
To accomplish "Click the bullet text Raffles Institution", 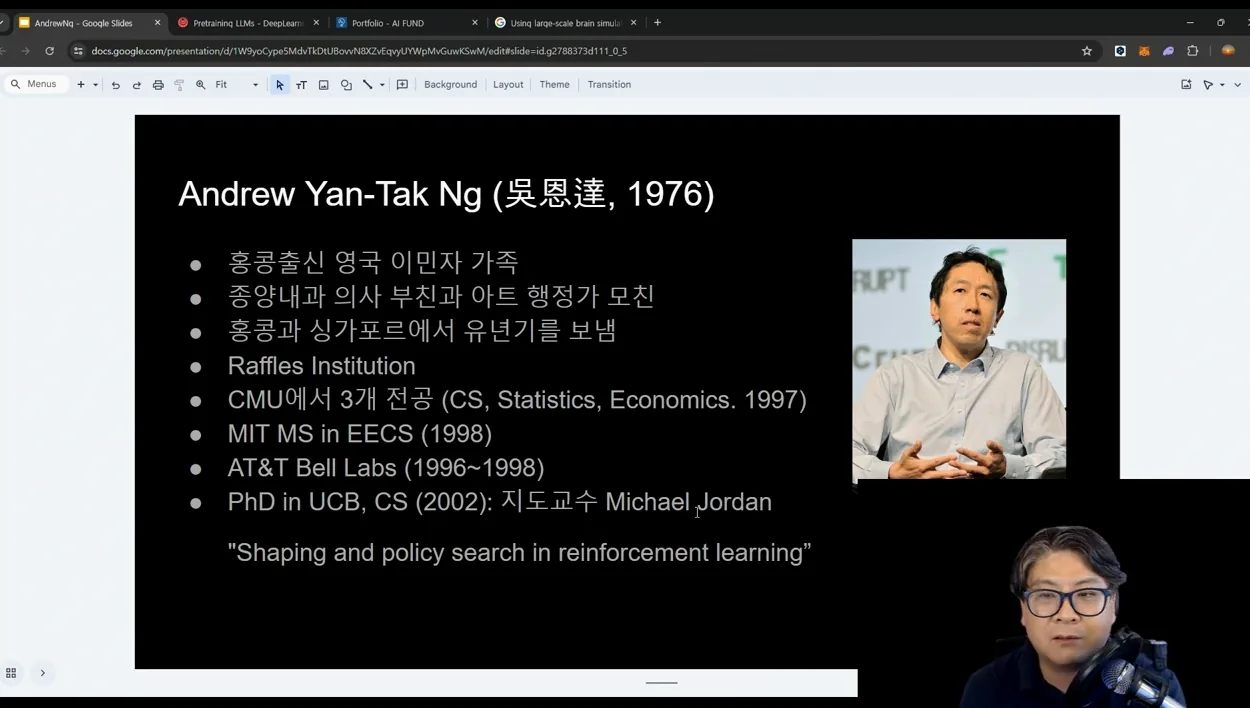I will [321, 366].
